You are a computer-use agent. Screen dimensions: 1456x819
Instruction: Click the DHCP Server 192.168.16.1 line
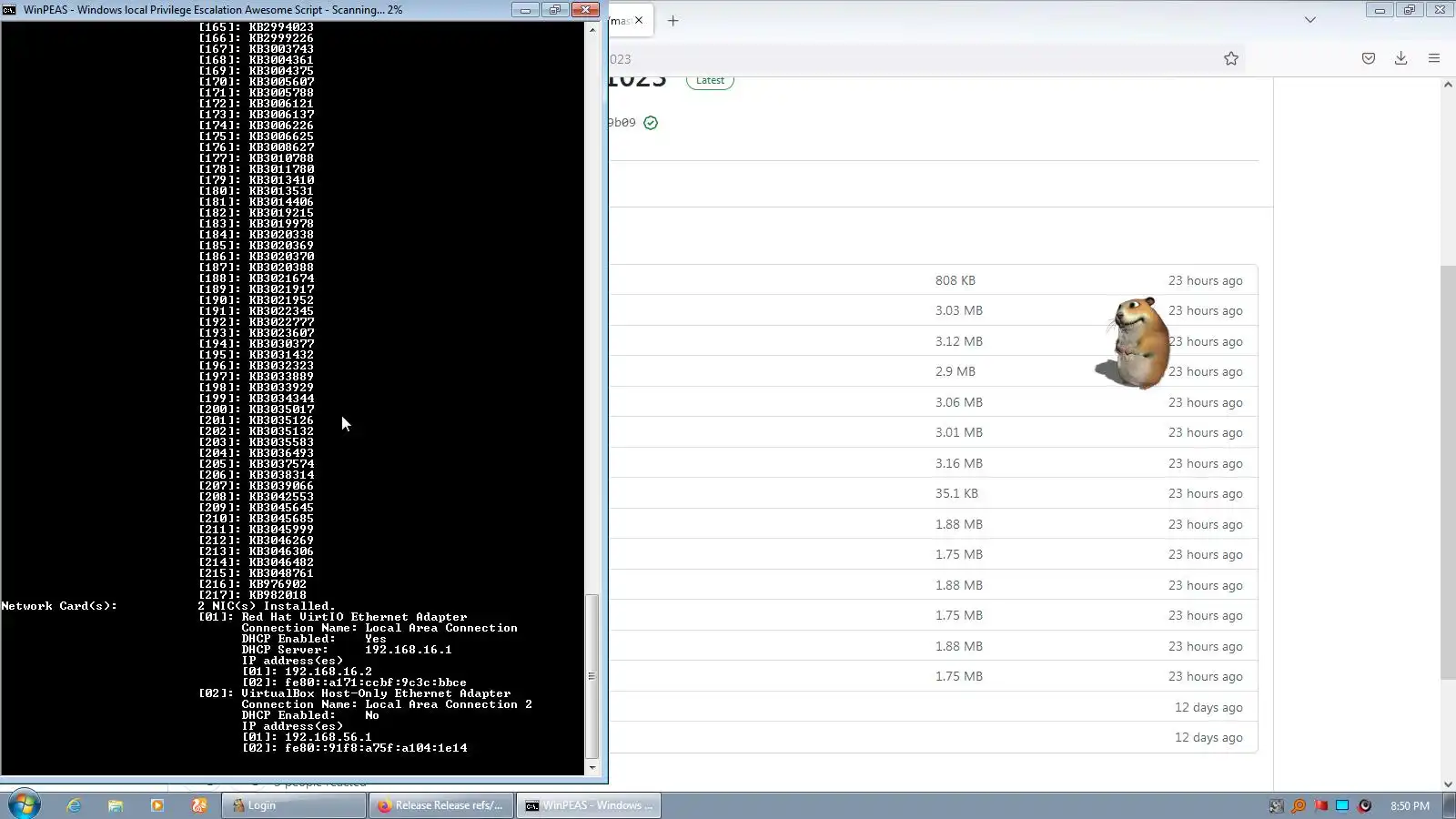coord(347,650)
